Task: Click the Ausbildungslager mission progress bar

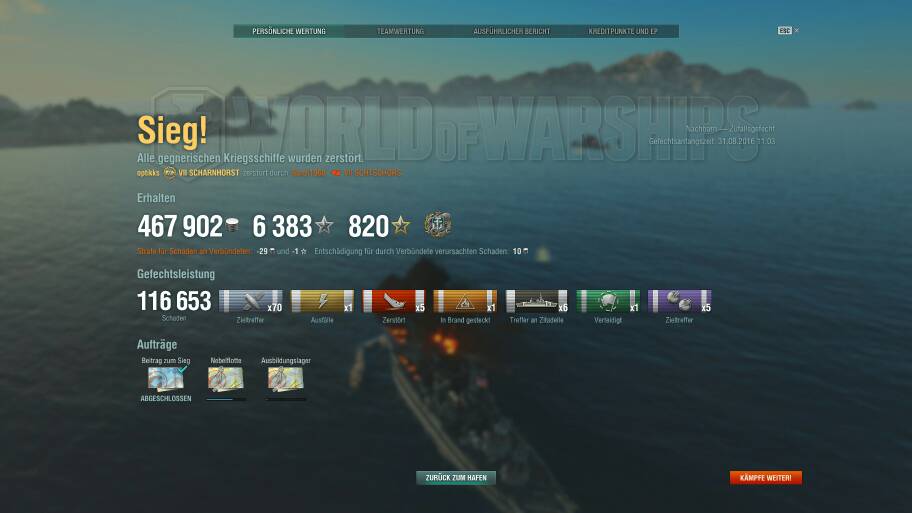Action: click(x=286, y=400)
